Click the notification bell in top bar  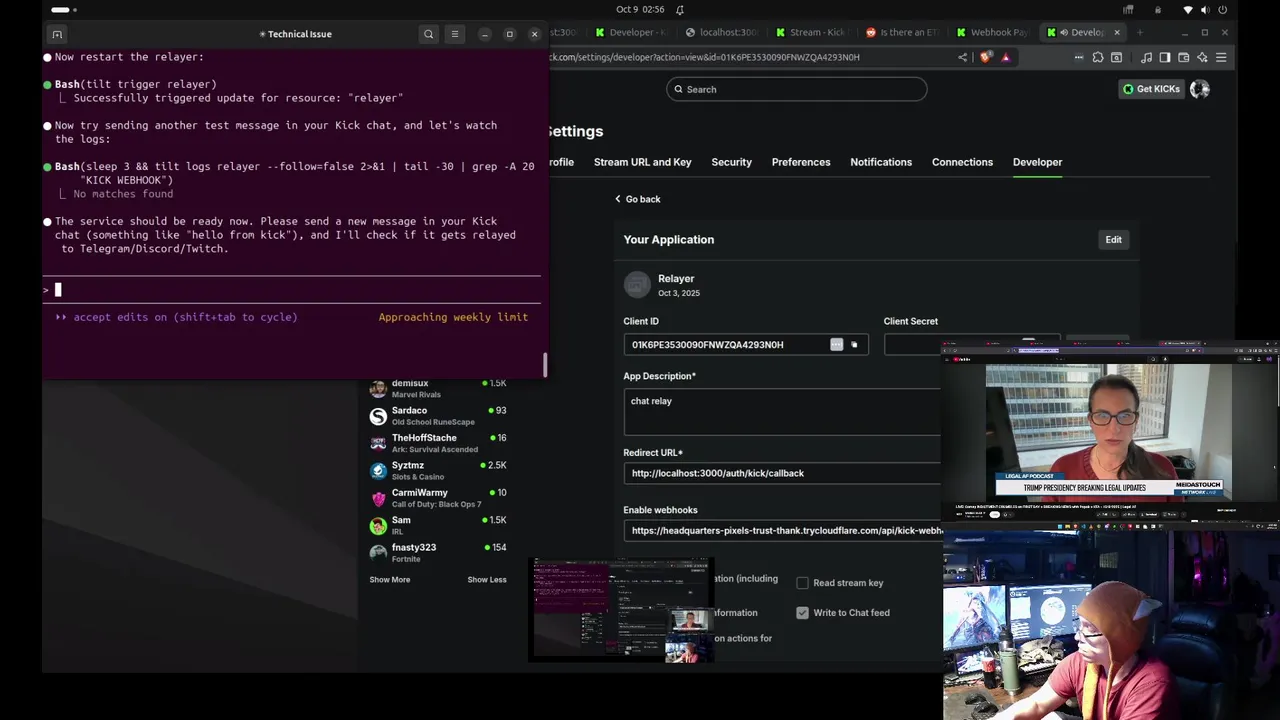679,9
